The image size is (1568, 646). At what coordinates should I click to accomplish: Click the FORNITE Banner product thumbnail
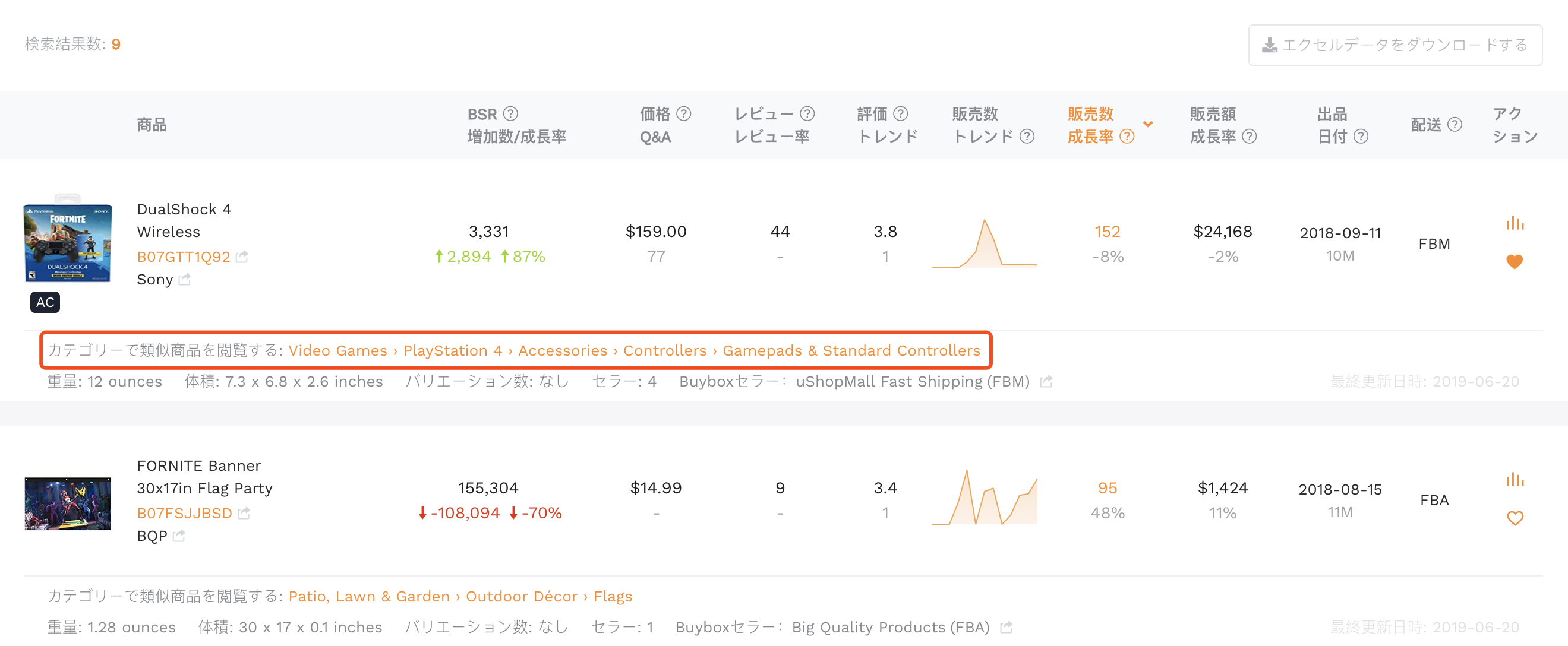tap(68, 503)
